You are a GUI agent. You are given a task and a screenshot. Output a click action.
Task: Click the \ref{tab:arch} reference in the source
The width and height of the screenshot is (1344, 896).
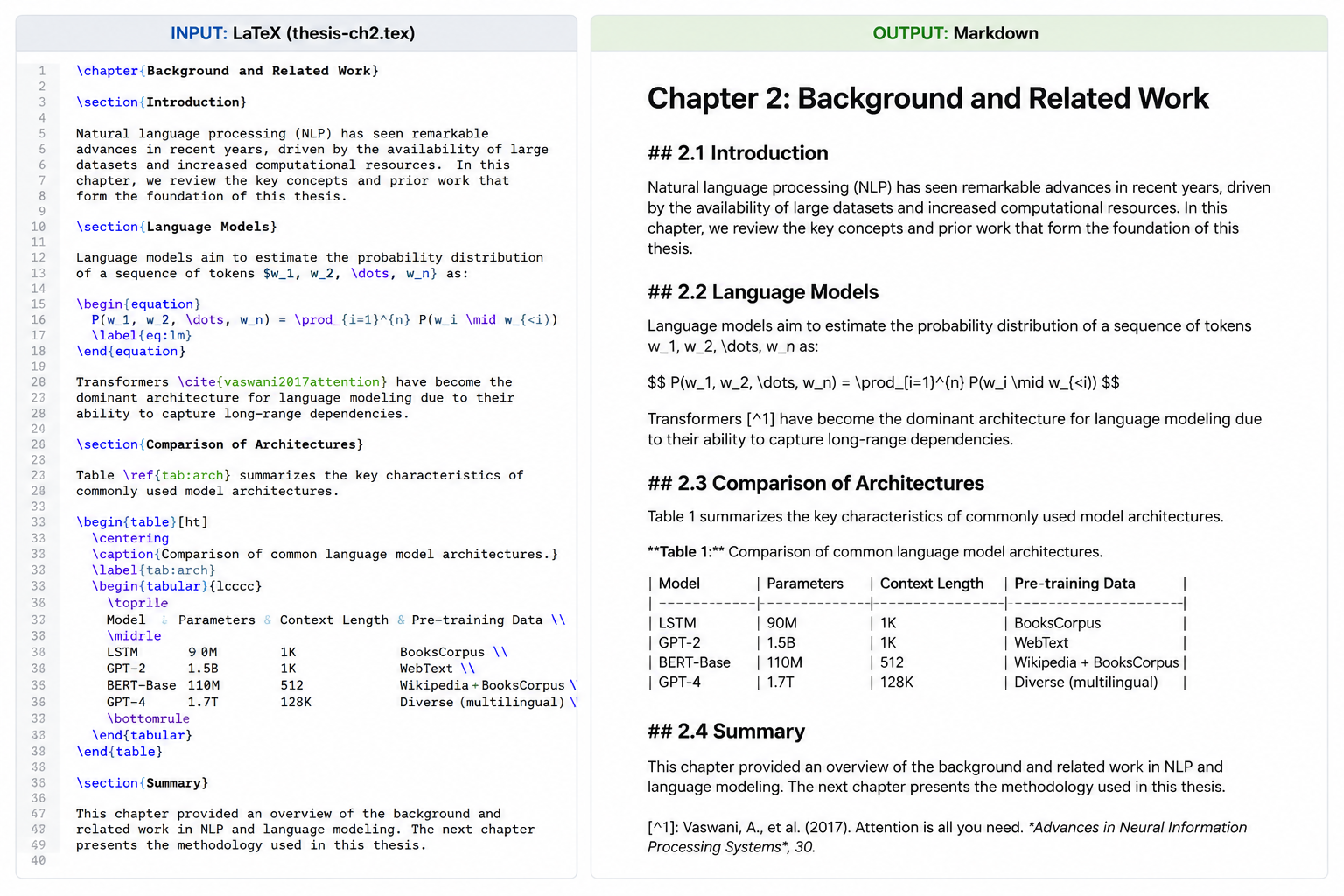[177, 475]
